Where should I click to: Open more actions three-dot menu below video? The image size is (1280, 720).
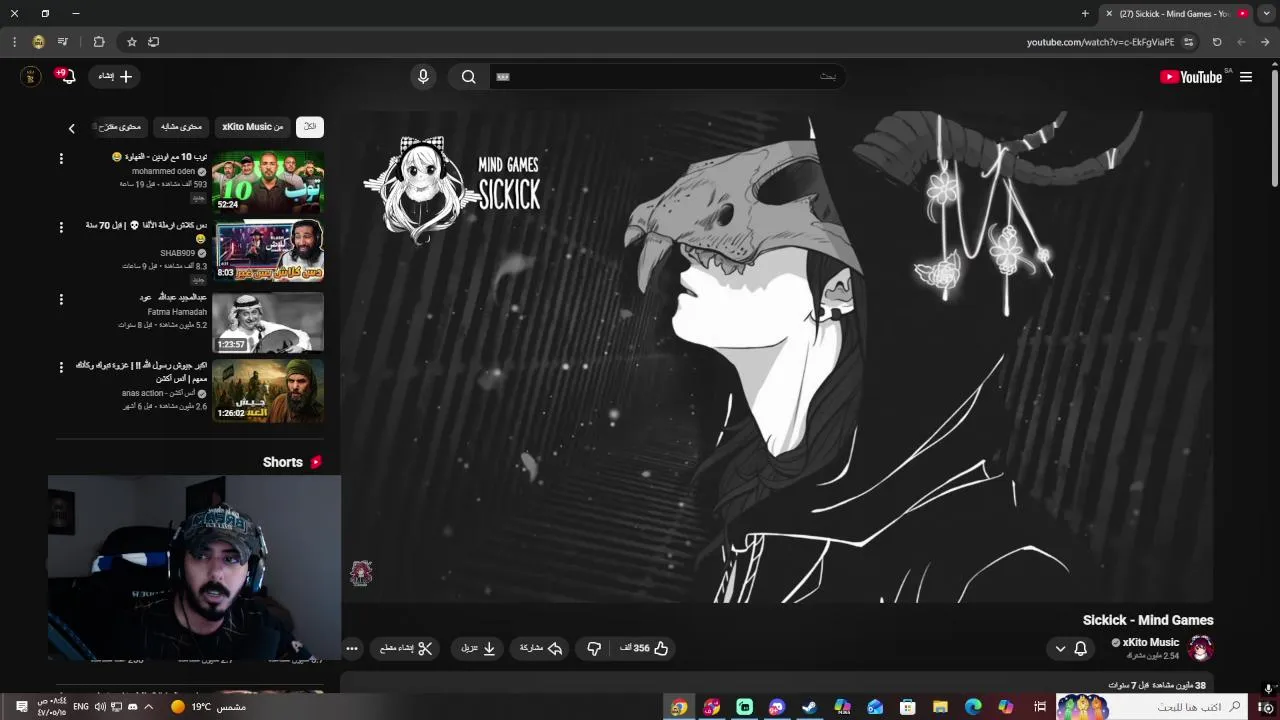[352, 648]
